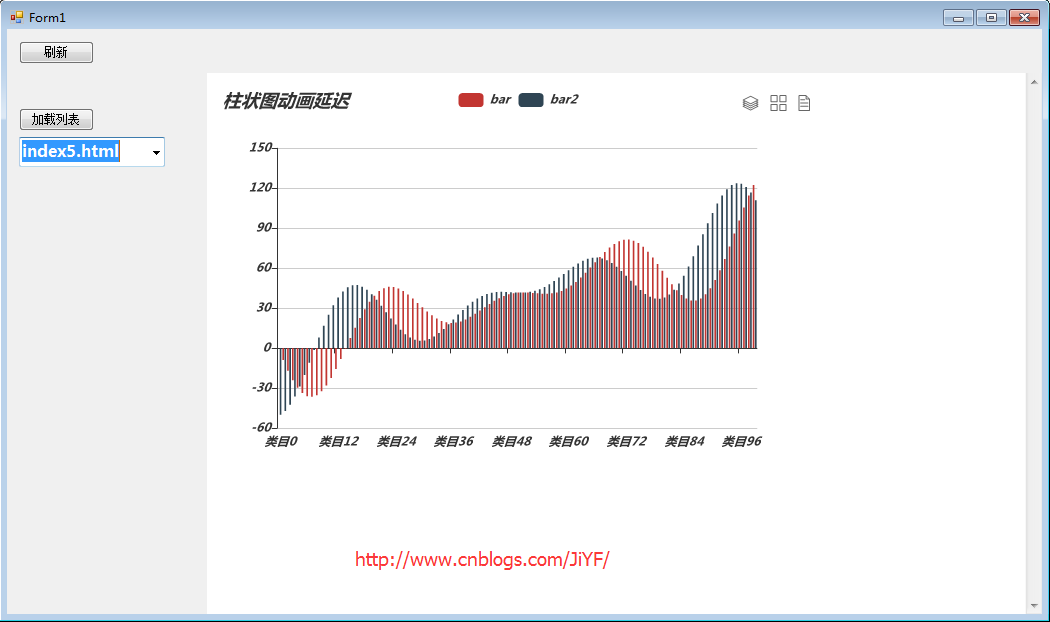Image resolution: width=1050 pixels, height=622 pixels.
Task: Click the 90 y-axis value
Action: [x=265, y=228]
